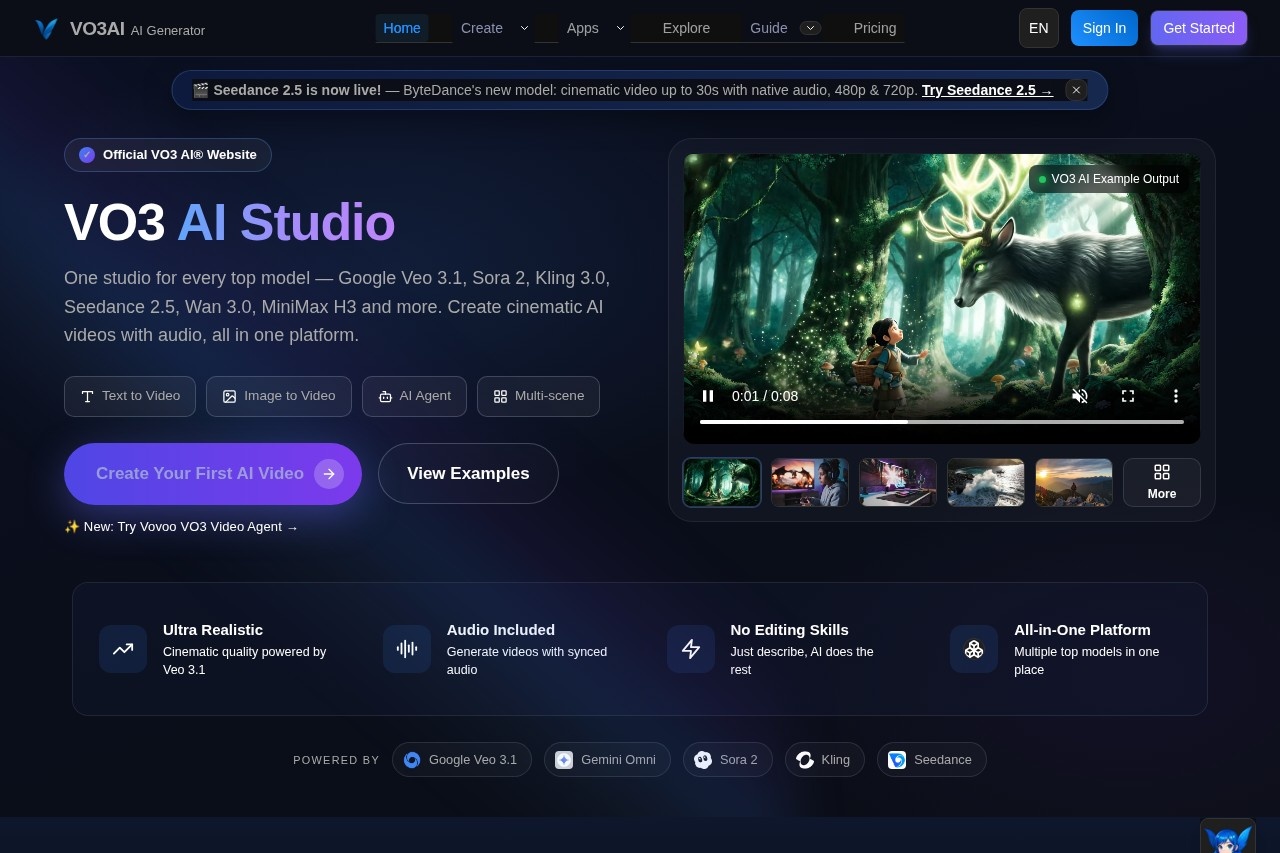The height and width of the screenshot is (853, 1280).
Task: Click the Google Veo 3.1 badge
Action: pos(462,760)
